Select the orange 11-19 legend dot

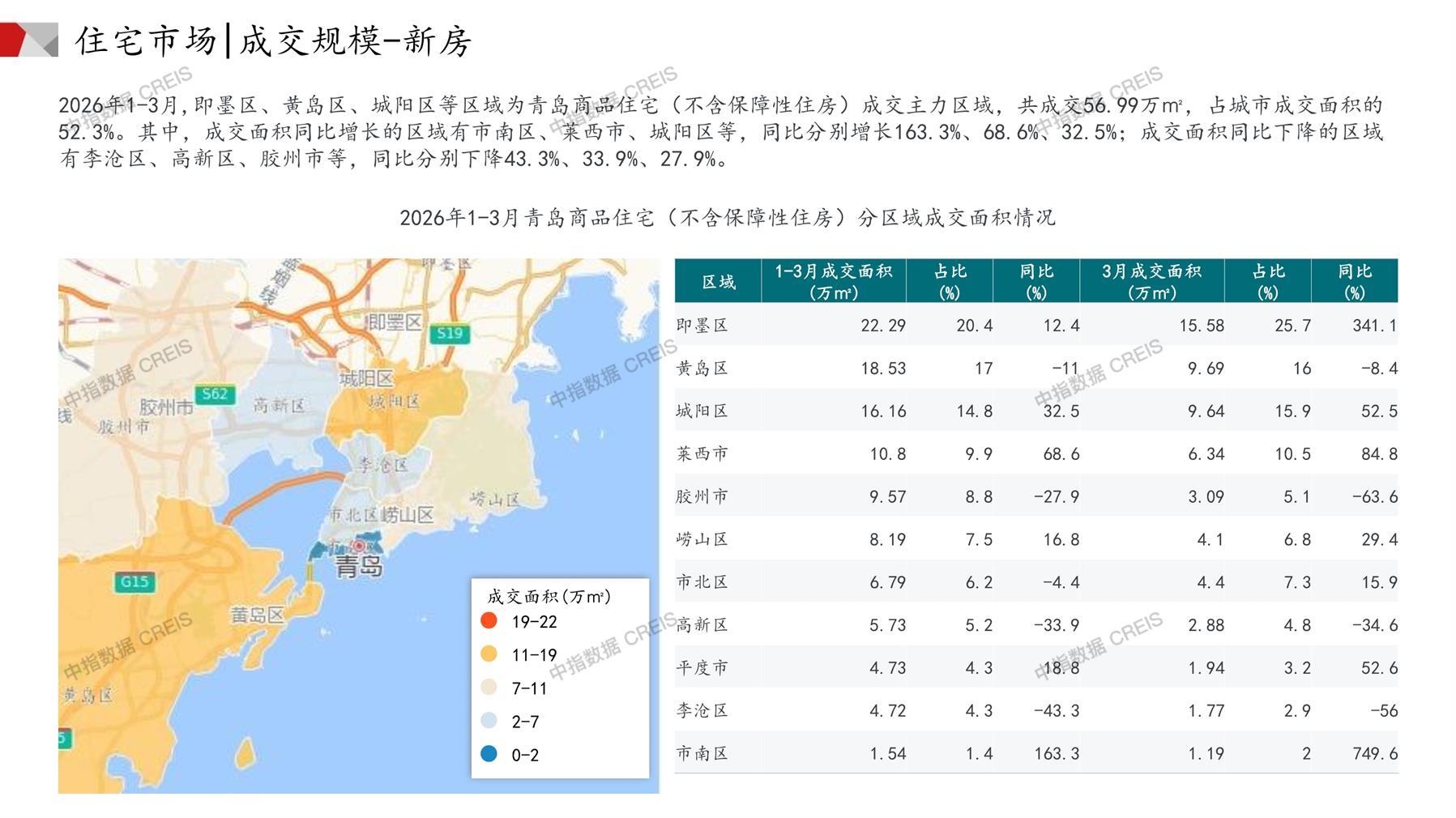tap(489, 654)
